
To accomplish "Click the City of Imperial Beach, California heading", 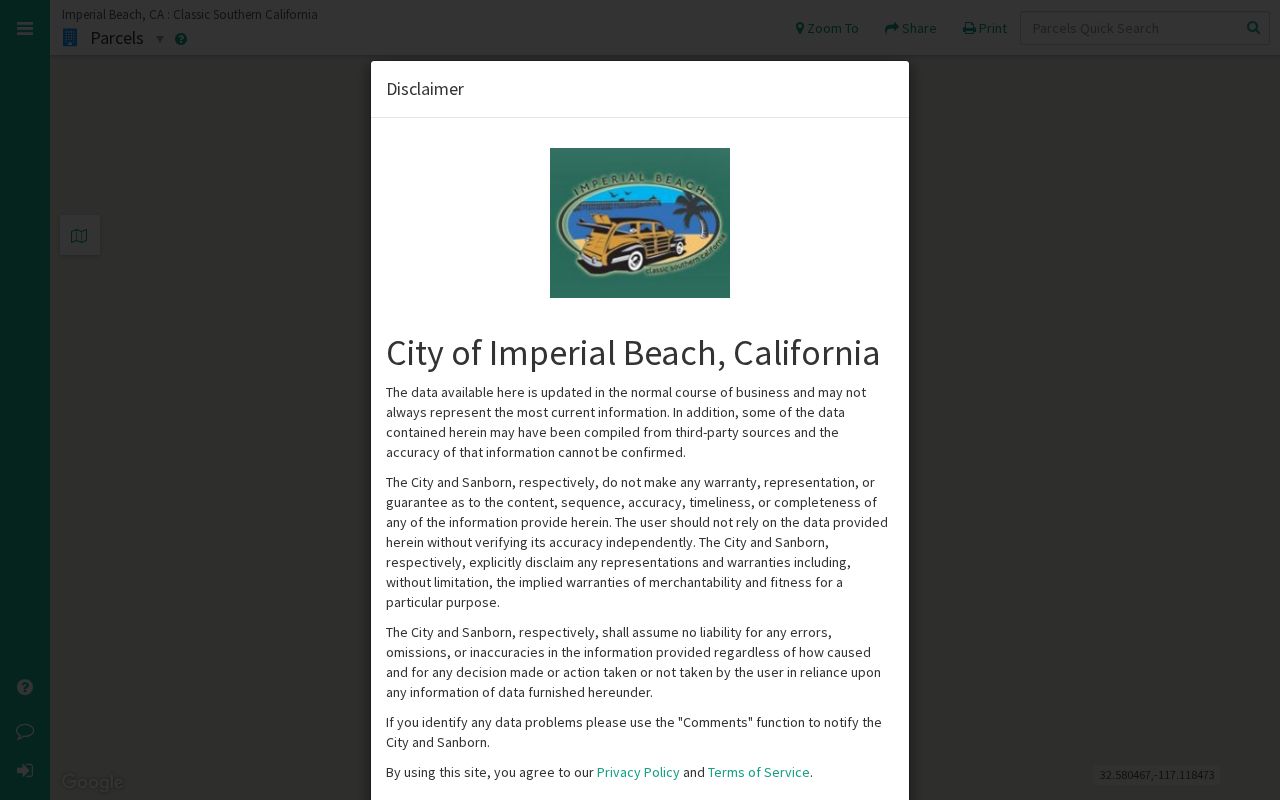I will coord(633,353).
